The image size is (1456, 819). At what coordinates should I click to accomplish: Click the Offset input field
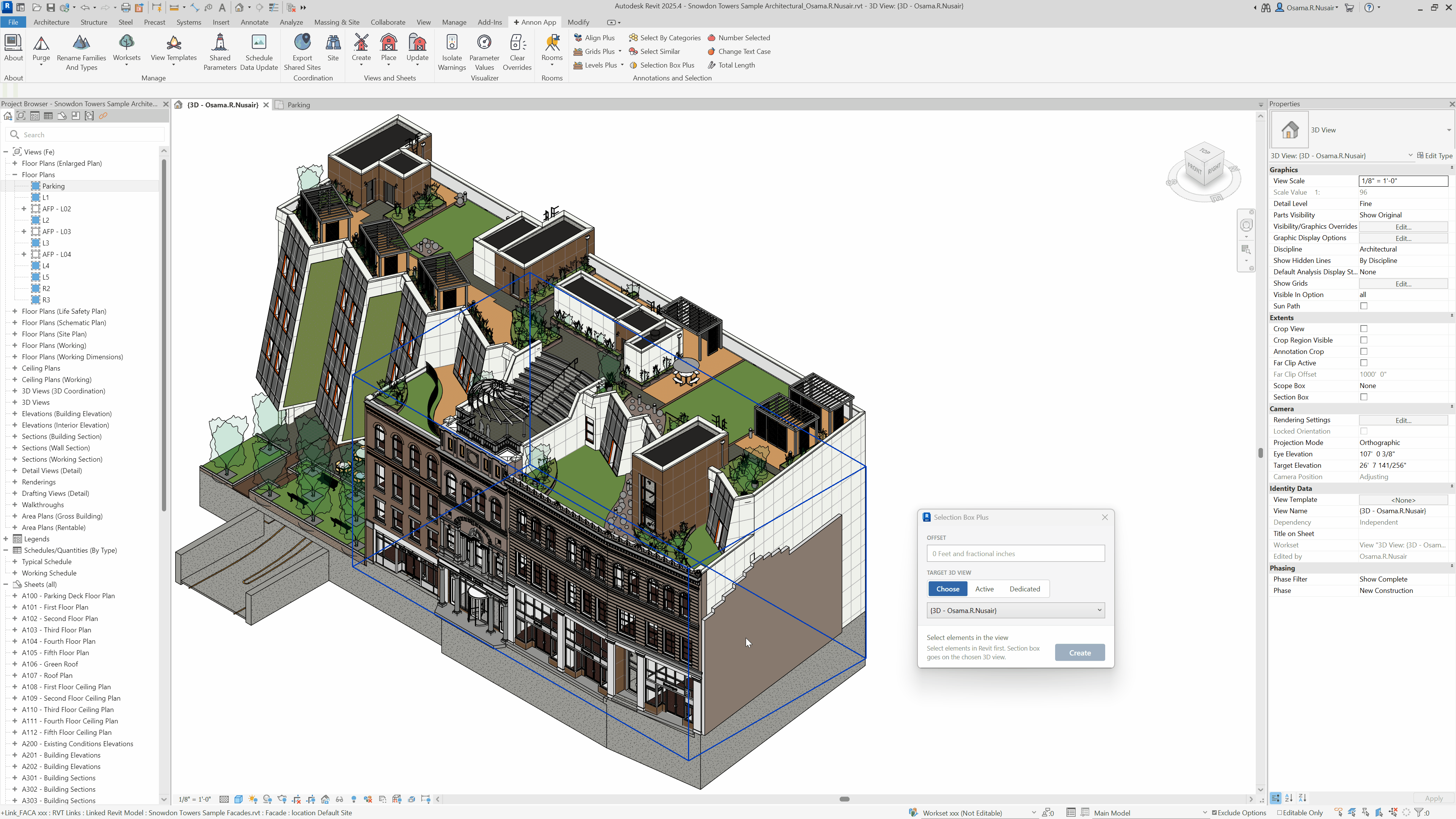coord(1016,554)
